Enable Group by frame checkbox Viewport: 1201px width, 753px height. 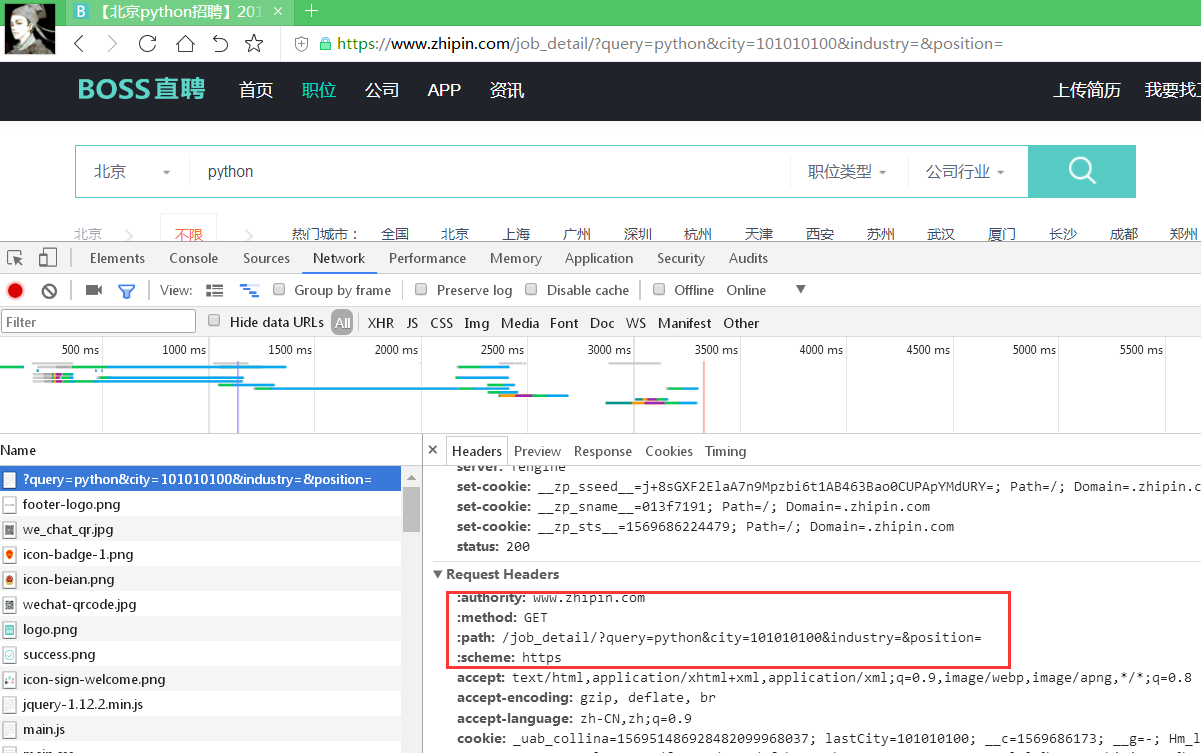(277, 289)
